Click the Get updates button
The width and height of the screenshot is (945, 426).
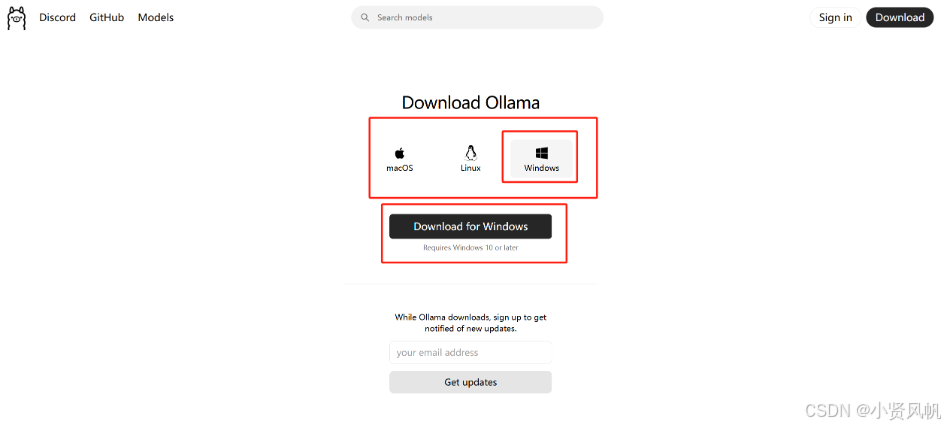click(470, 382)
